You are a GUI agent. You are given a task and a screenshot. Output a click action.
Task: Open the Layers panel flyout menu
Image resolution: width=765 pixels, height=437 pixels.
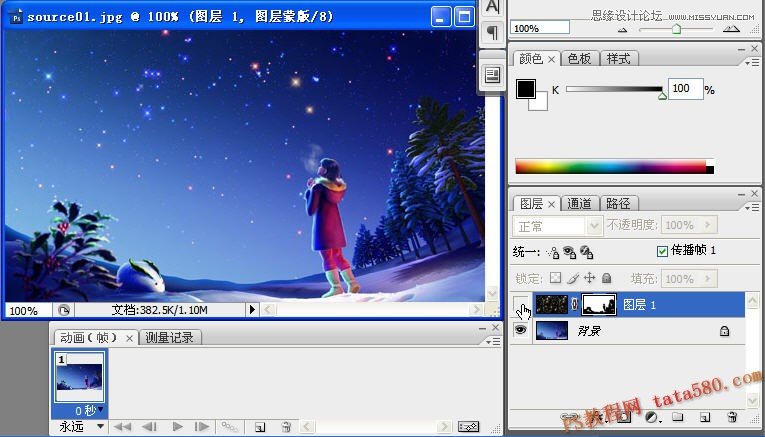point(753,208)
